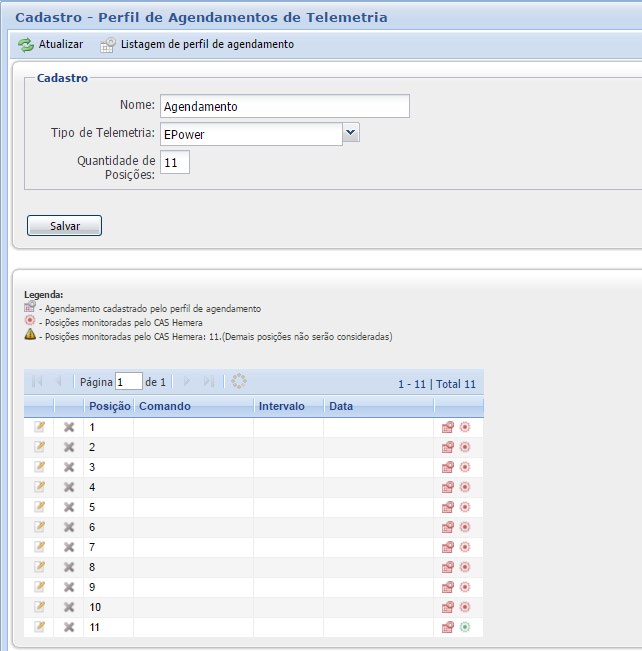Click the Quantidade de Posições field
The height and width of the screenshot is (651, 642).
(x=174, y=161)
